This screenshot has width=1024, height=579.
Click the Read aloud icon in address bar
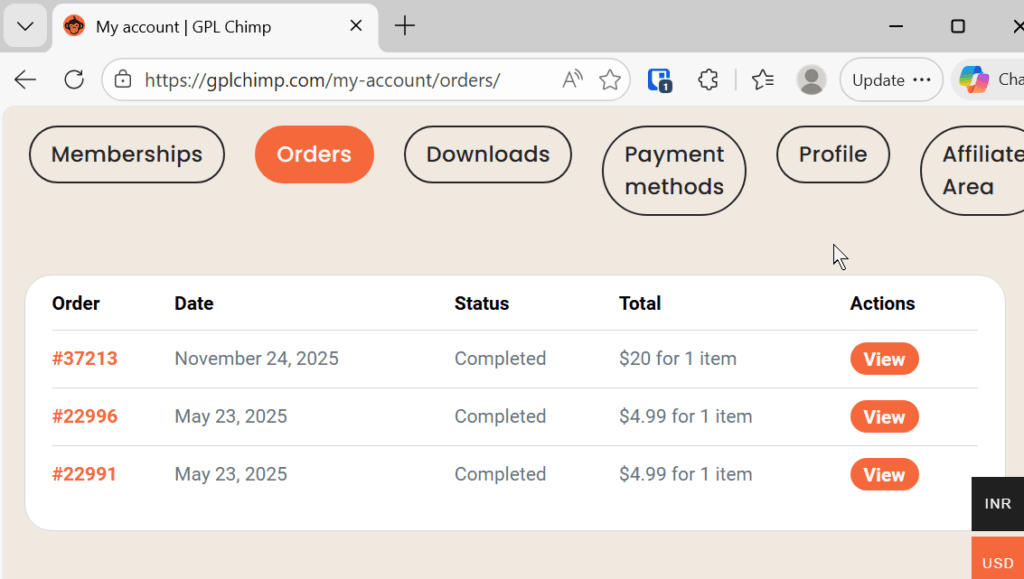coord(572,80)
